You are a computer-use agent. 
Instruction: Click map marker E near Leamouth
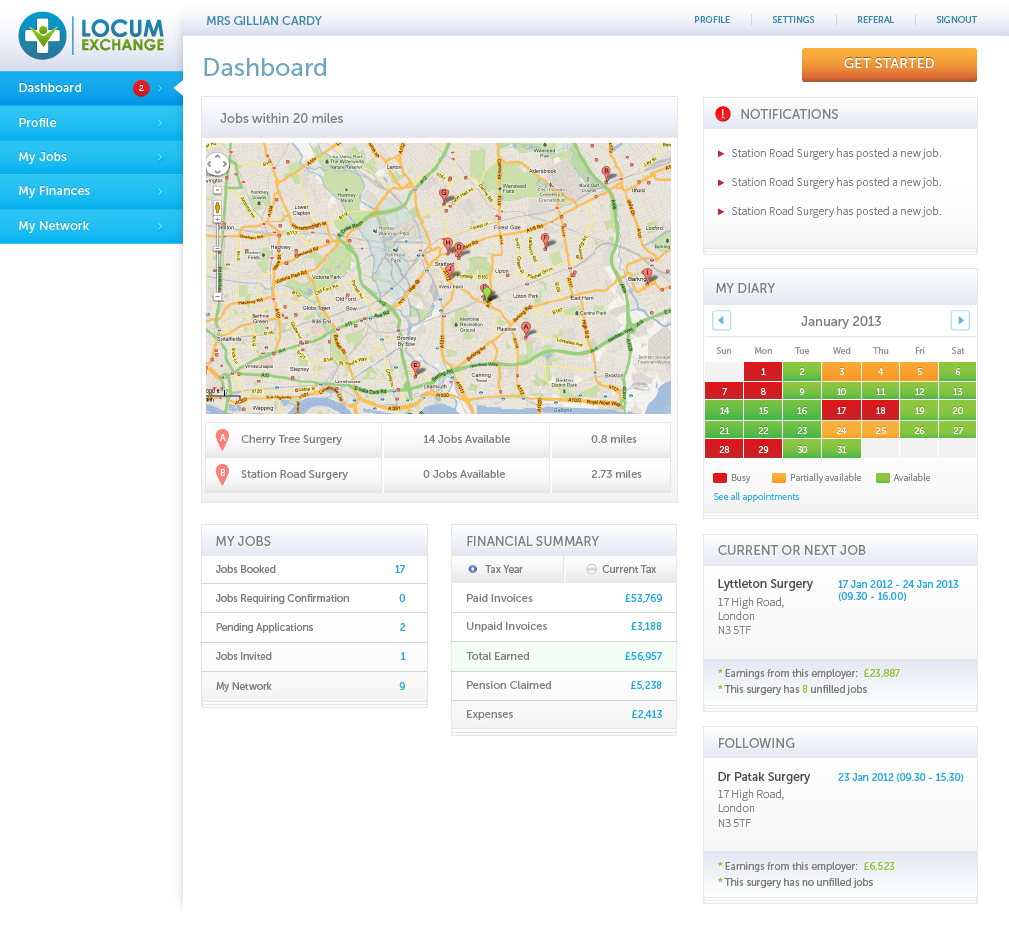click(x=417, y=369)
